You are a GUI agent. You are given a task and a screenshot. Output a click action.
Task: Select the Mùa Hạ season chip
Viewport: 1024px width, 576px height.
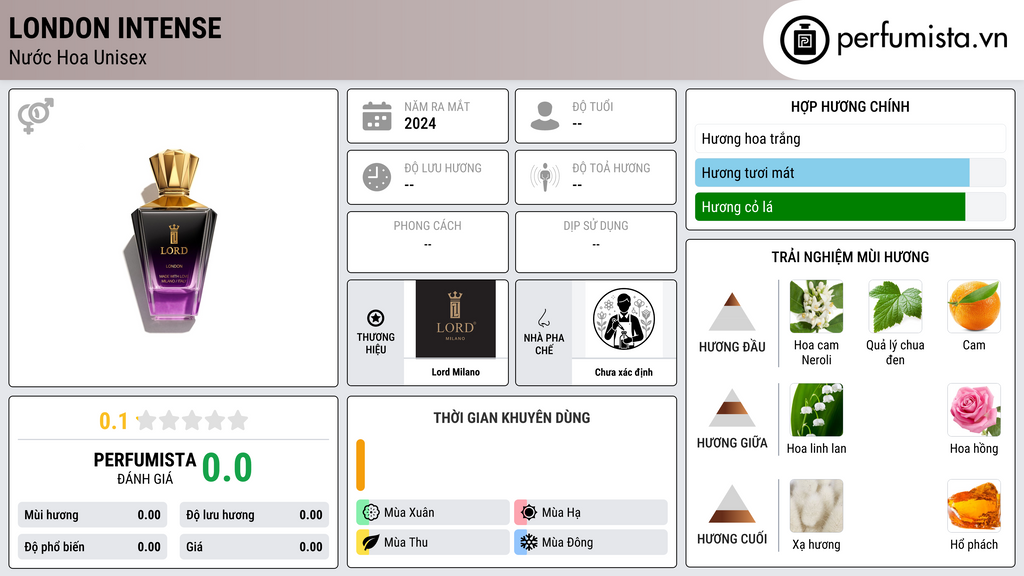pos(591,513)
